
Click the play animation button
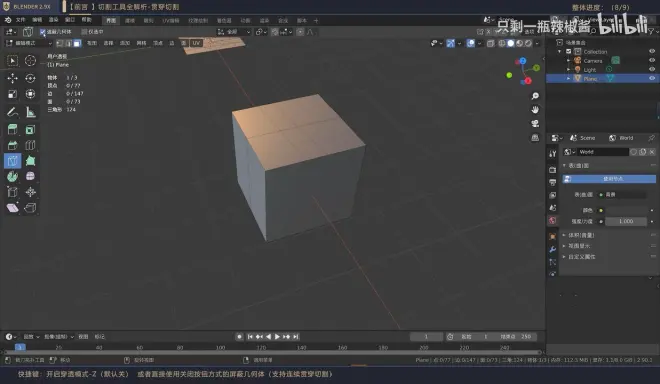pyautogui.click(x=277, y=337)
